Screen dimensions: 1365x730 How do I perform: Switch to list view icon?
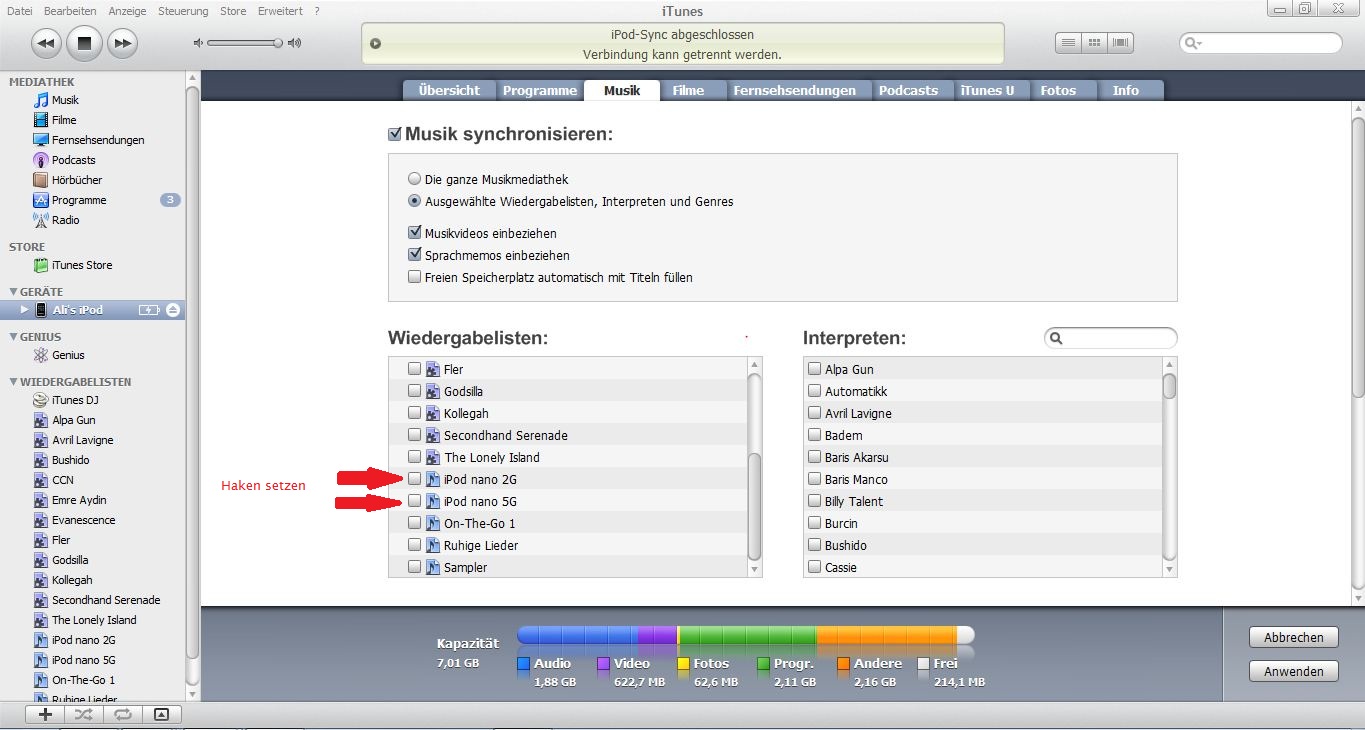pos(1069,43)
